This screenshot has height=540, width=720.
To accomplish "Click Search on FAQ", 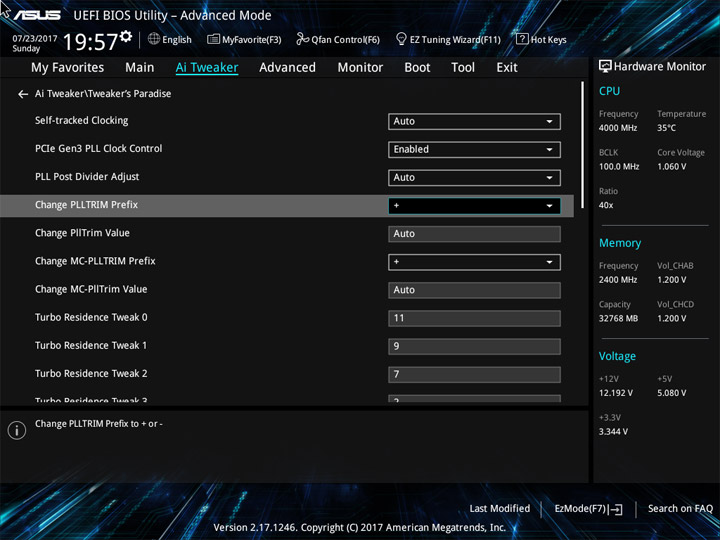I will pos(680,508).
